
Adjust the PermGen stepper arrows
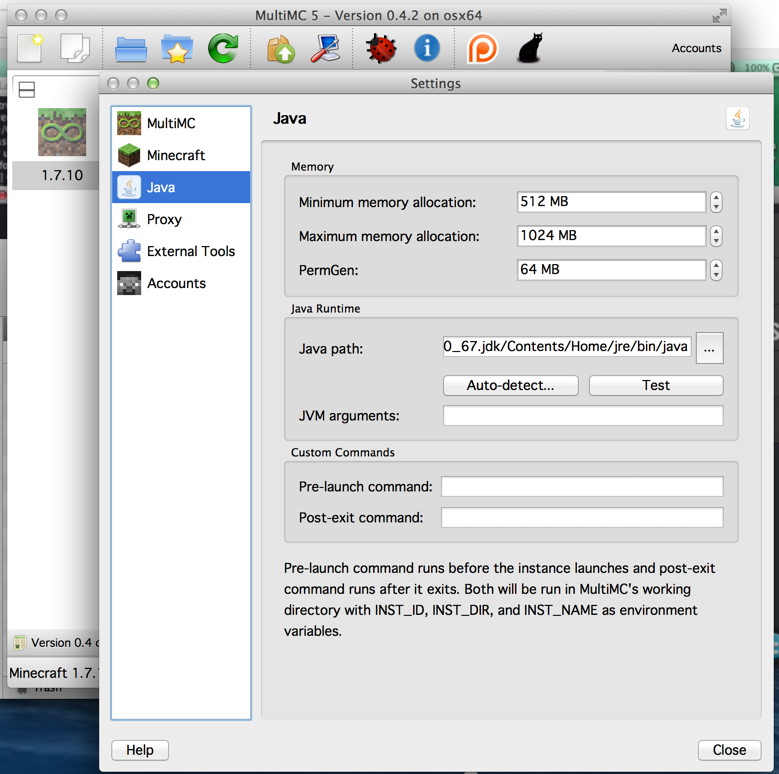716,270
